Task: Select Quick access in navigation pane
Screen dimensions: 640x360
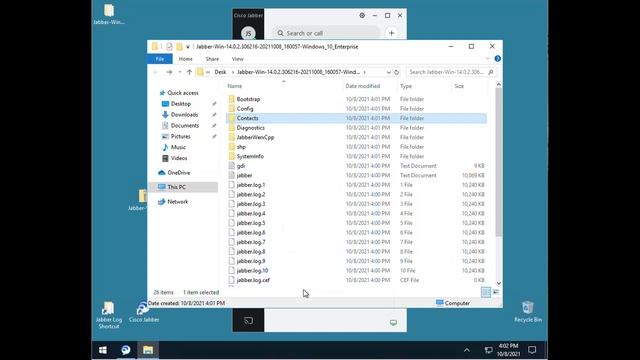Action: click(182, 93)
